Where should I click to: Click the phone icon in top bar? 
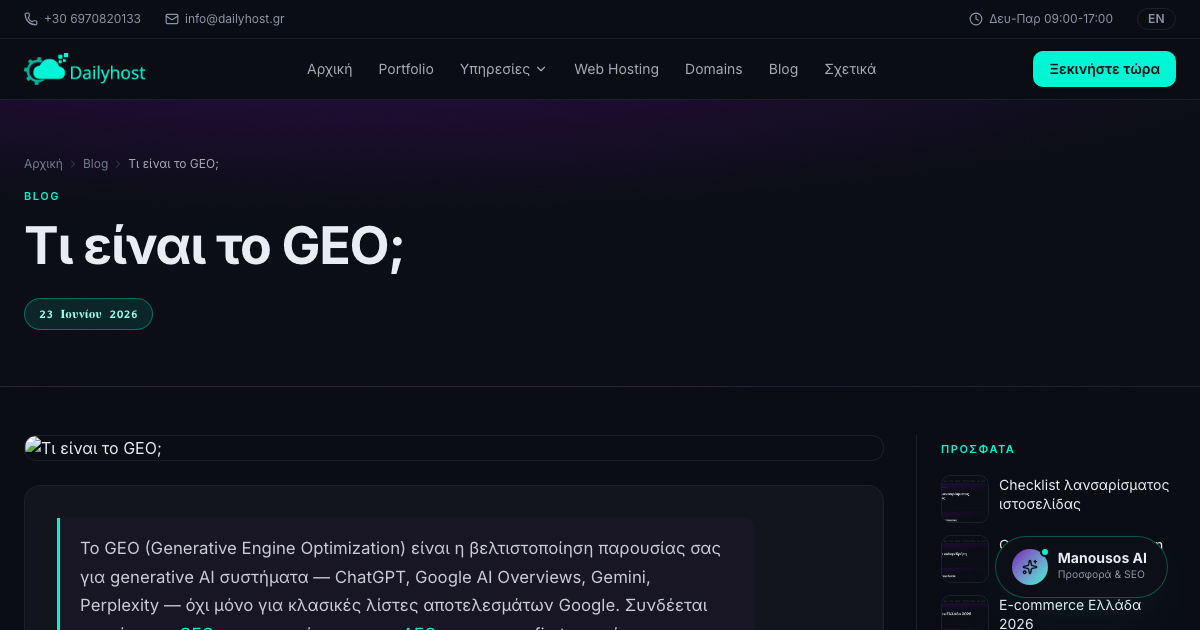31,19
